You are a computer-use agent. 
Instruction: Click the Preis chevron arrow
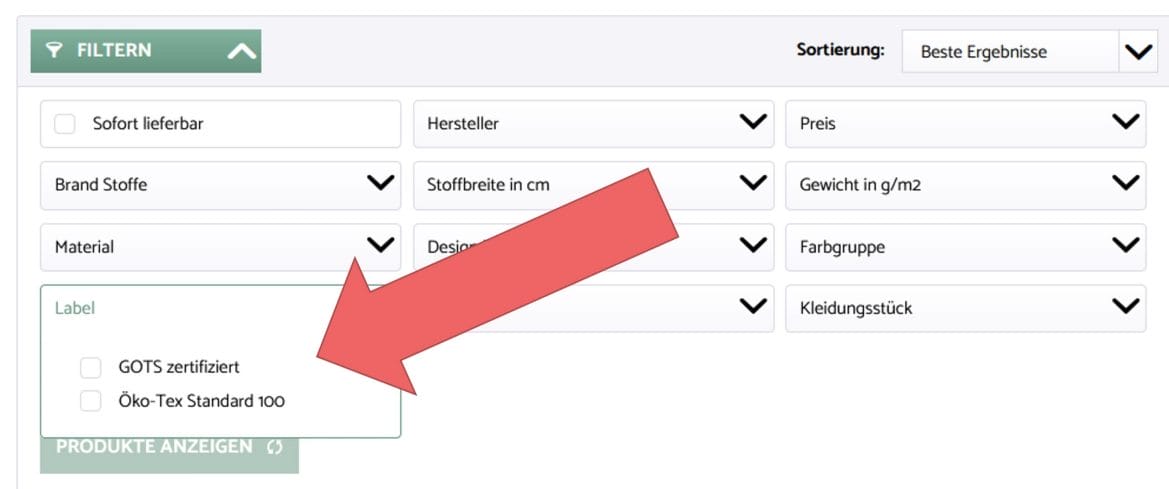tap(1125, 123)
